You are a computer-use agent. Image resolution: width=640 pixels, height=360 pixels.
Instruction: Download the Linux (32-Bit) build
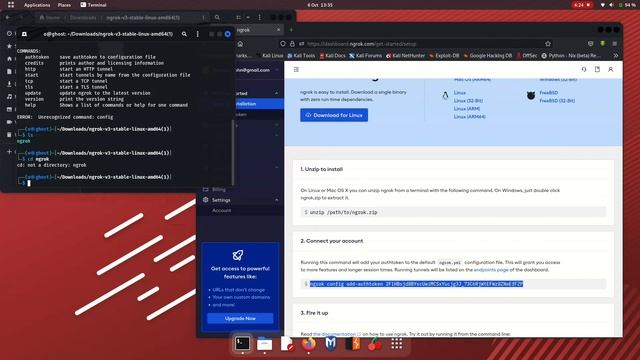[x=468, y=101]
